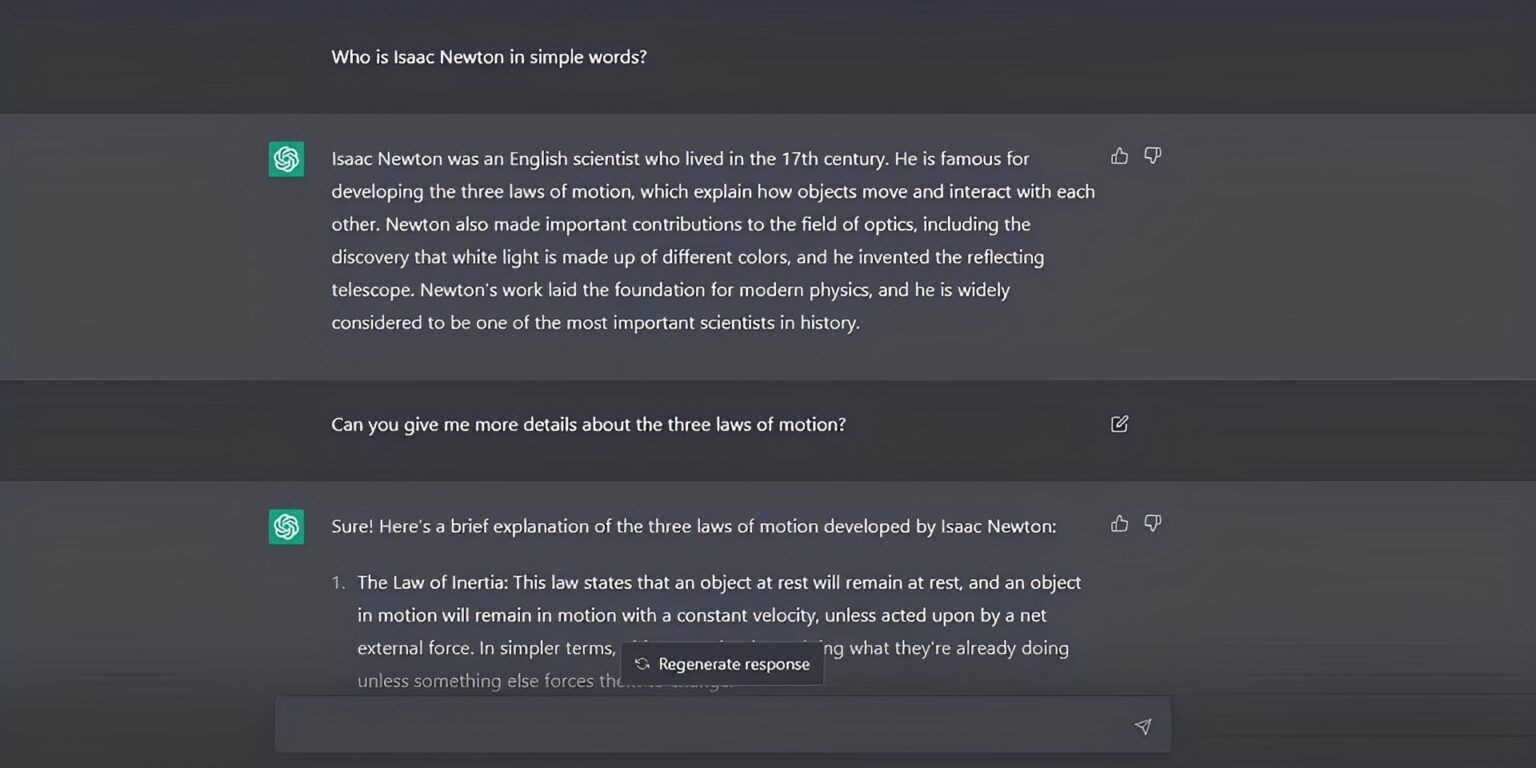1536x768 pixels.
Task: Click the "Sure! Here's a brief explanation" line
Action: tap(693, 526)
